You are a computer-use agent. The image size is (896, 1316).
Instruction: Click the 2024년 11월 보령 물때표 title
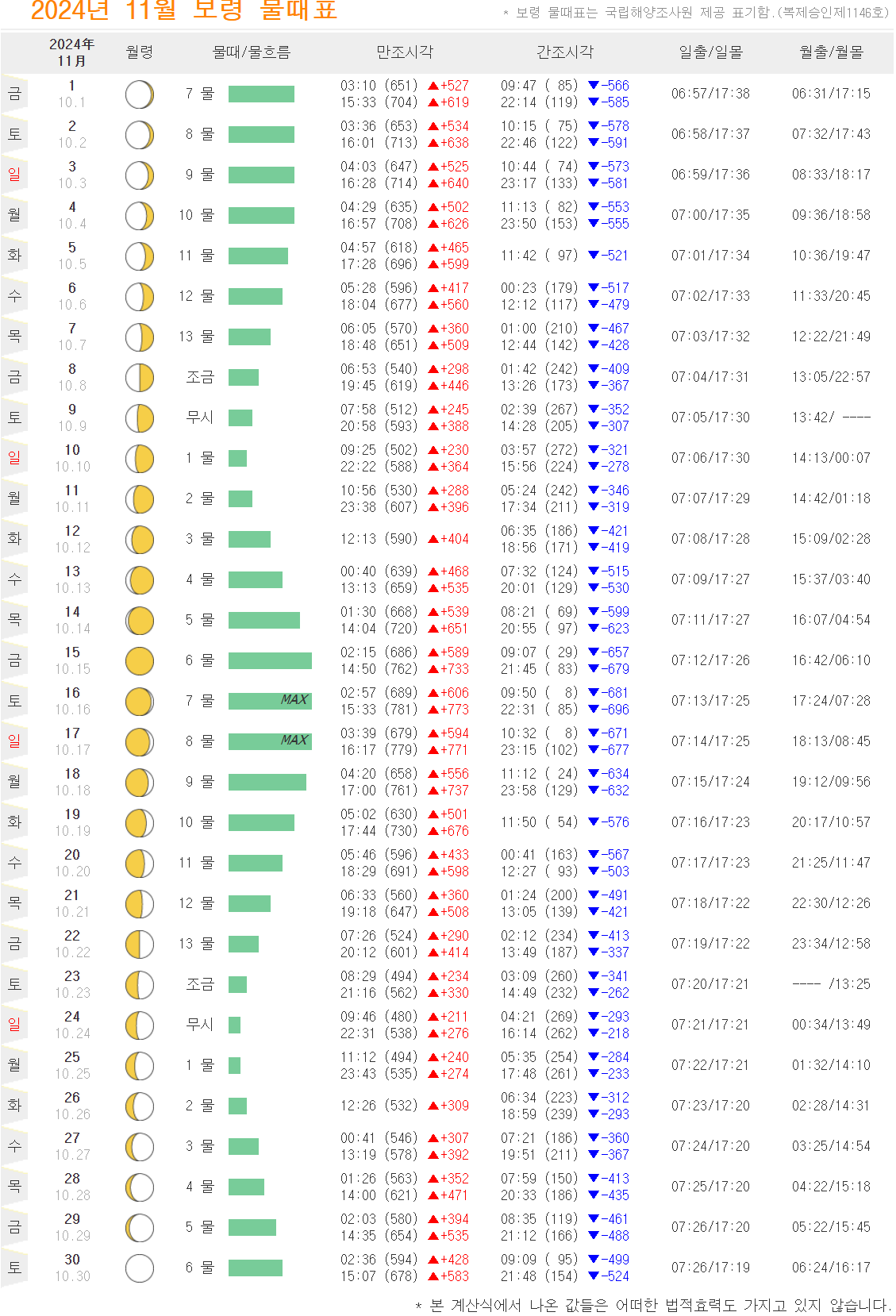(184, 10)
